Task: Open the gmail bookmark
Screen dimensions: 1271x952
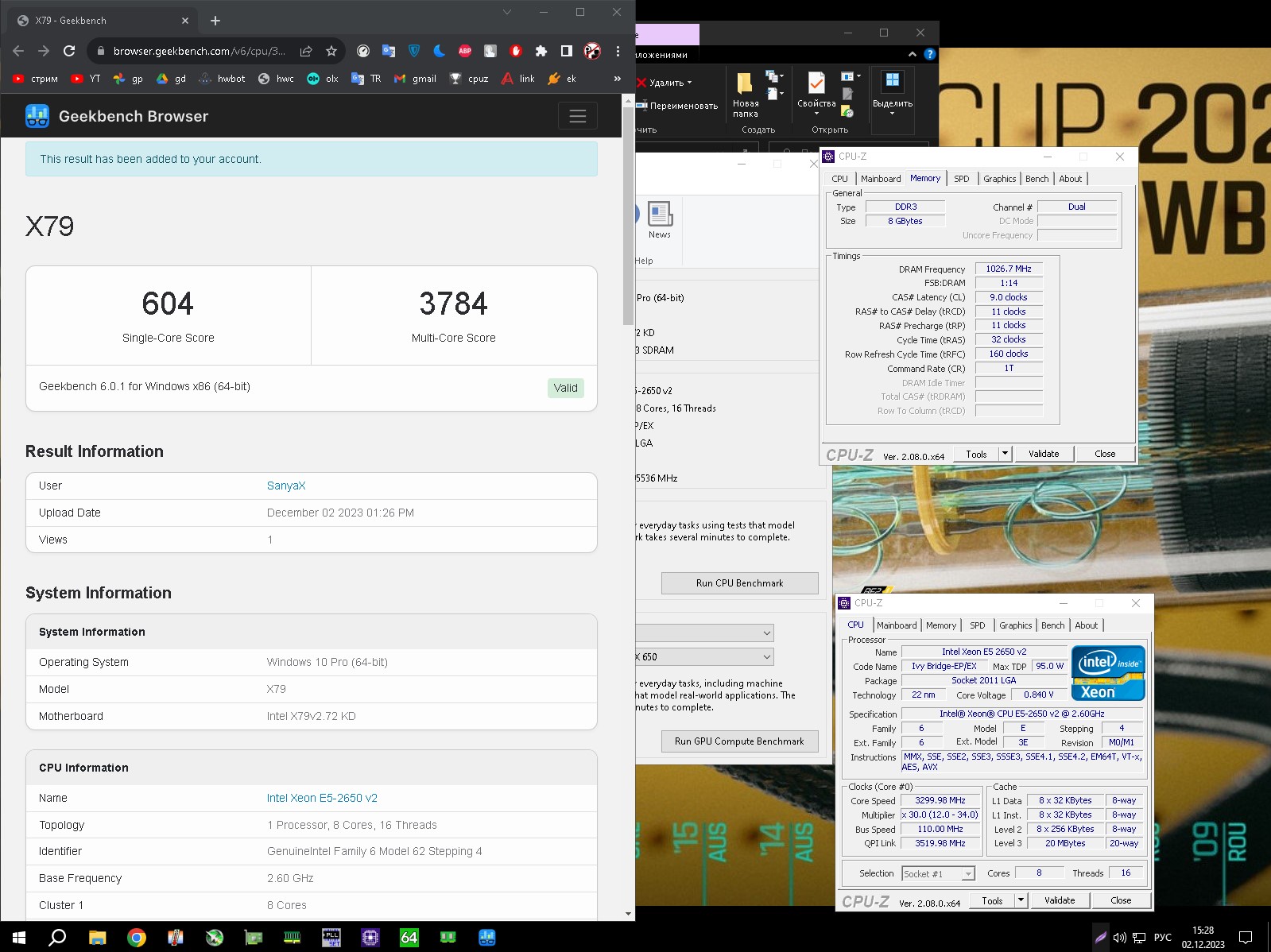Action: coord(415,79)
